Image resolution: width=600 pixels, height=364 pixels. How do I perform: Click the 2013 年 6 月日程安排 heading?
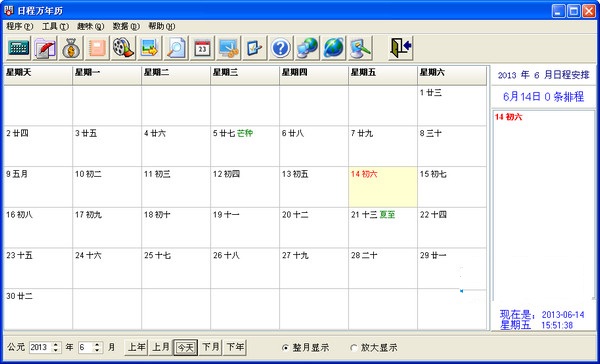[543, 75]
